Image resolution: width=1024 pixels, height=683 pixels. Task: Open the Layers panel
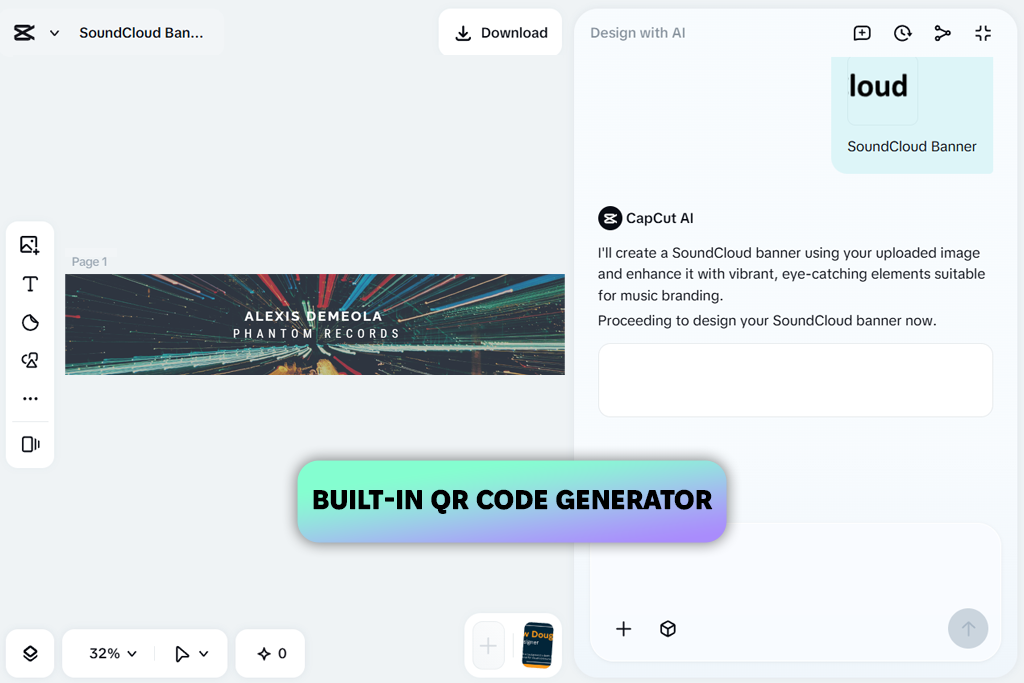point(30,654)
